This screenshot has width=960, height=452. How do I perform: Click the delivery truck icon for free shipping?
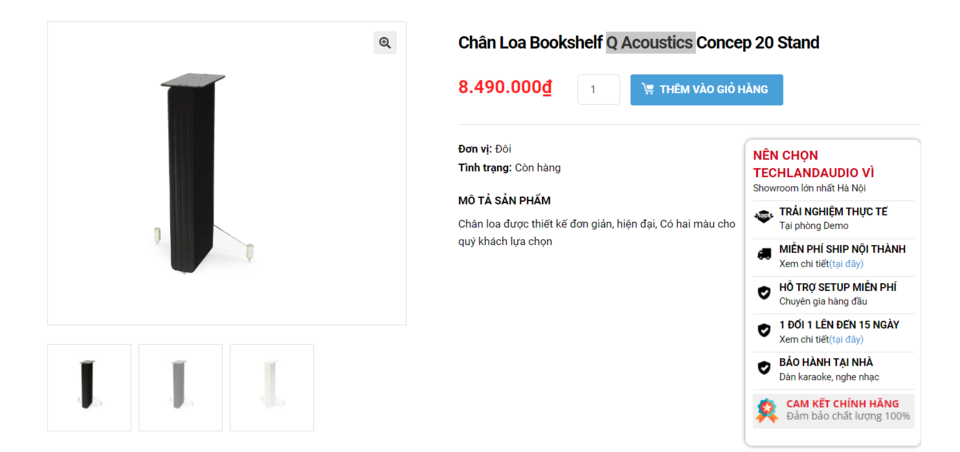point(763,254)
